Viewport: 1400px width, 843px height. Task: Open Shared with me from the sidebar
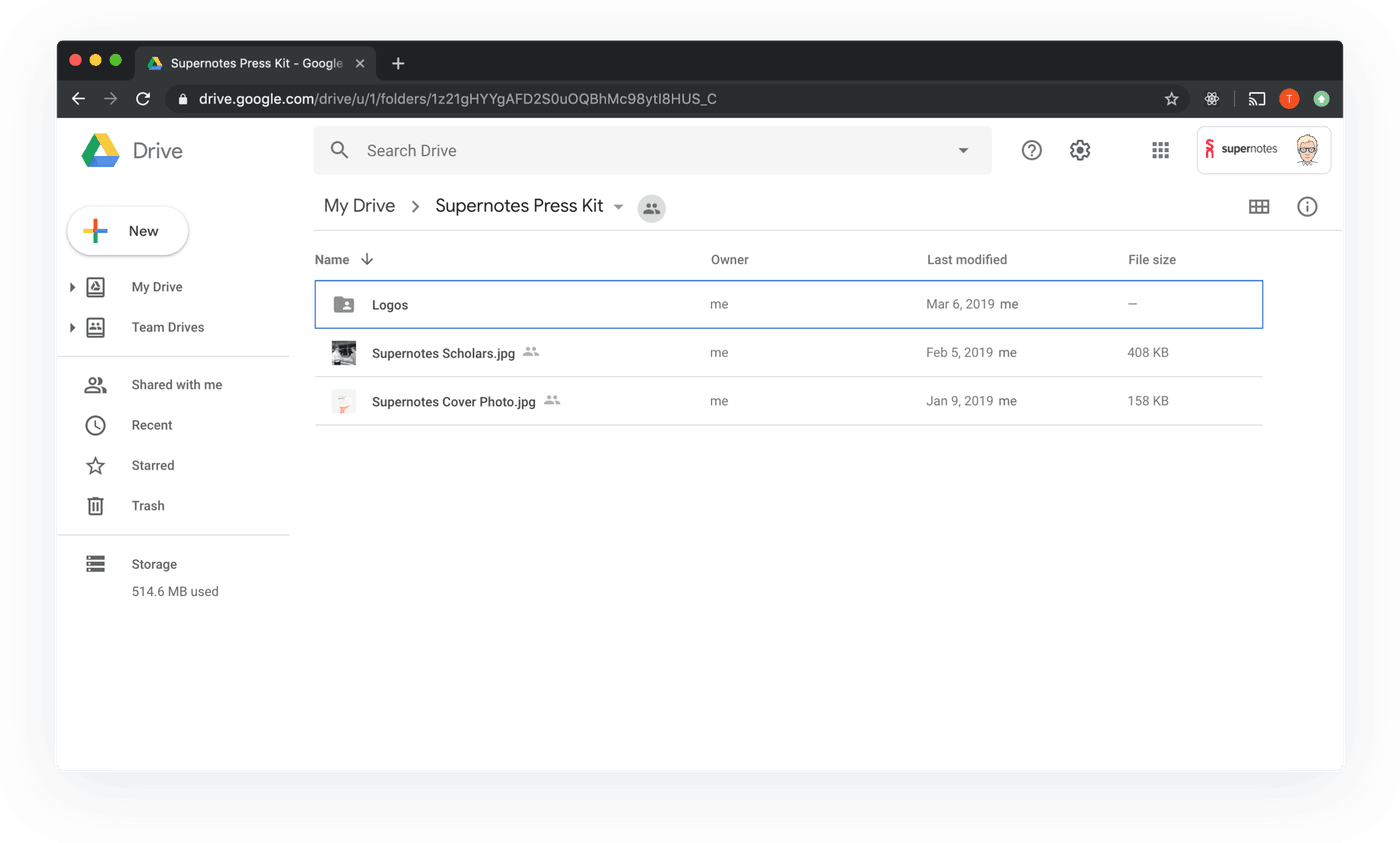click(177, 384)
